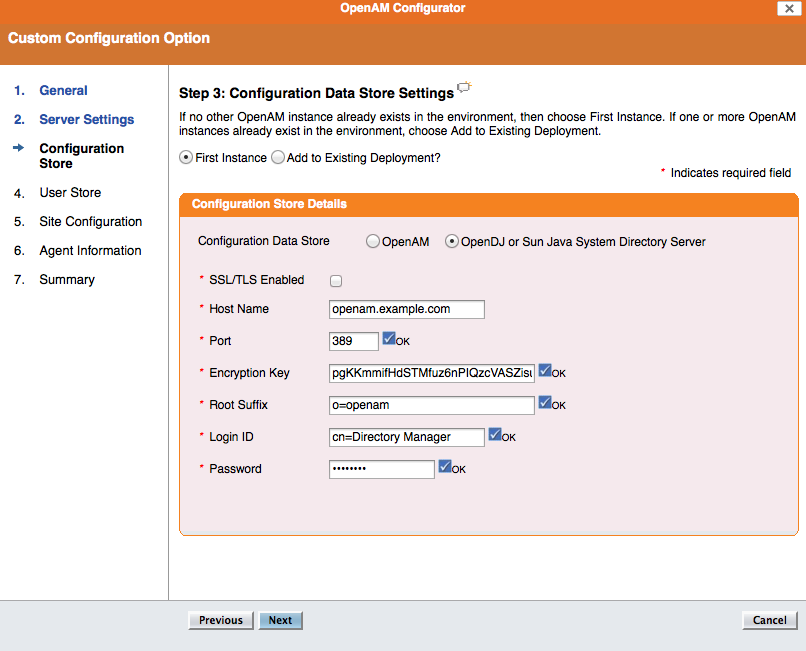The image size is (806, 651).
Task: Click the arrow marker beside Configuration Store step
Action: (19, 148)
